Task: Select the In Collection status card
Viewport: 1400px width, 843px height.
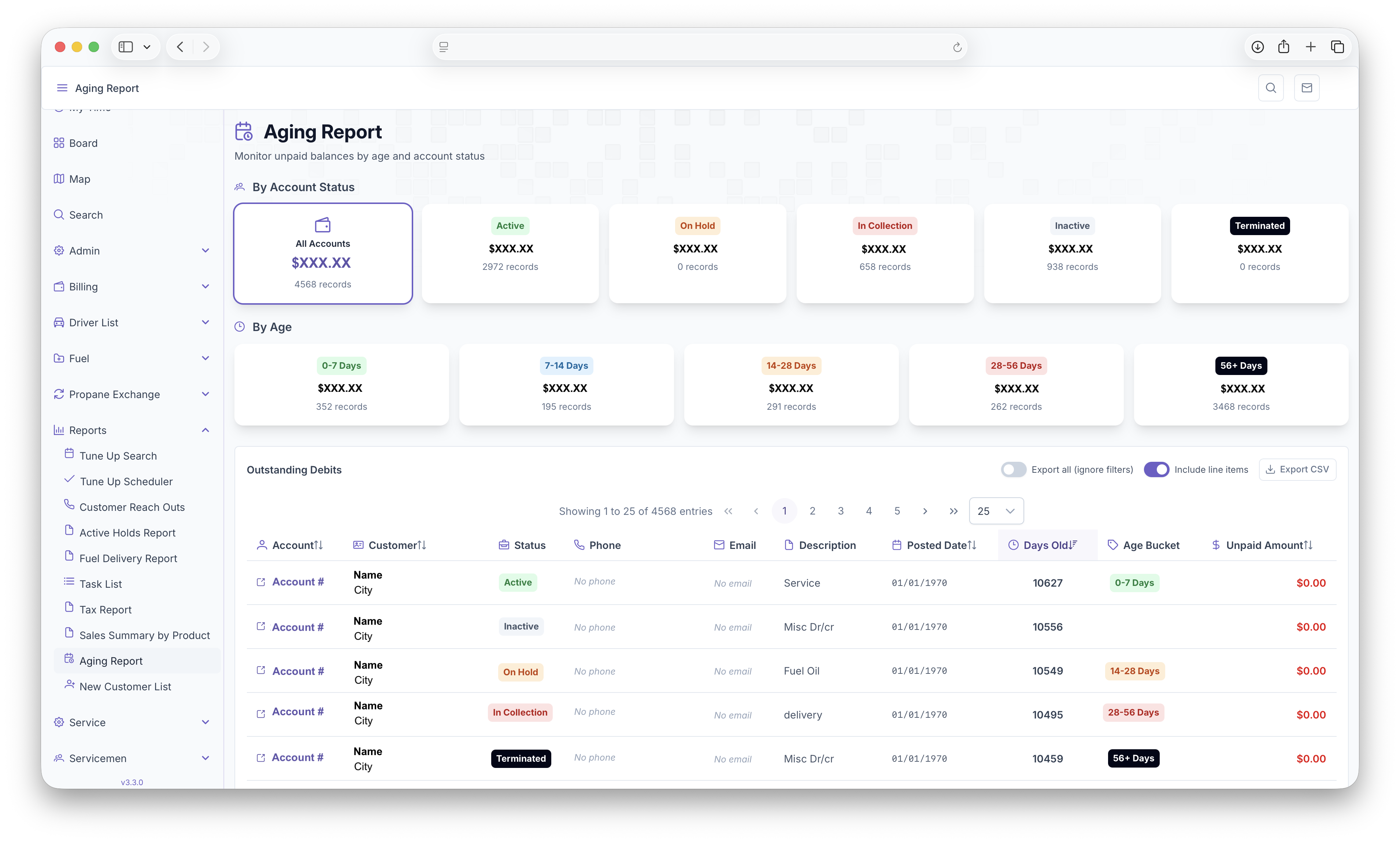Action: click(884, 253)
